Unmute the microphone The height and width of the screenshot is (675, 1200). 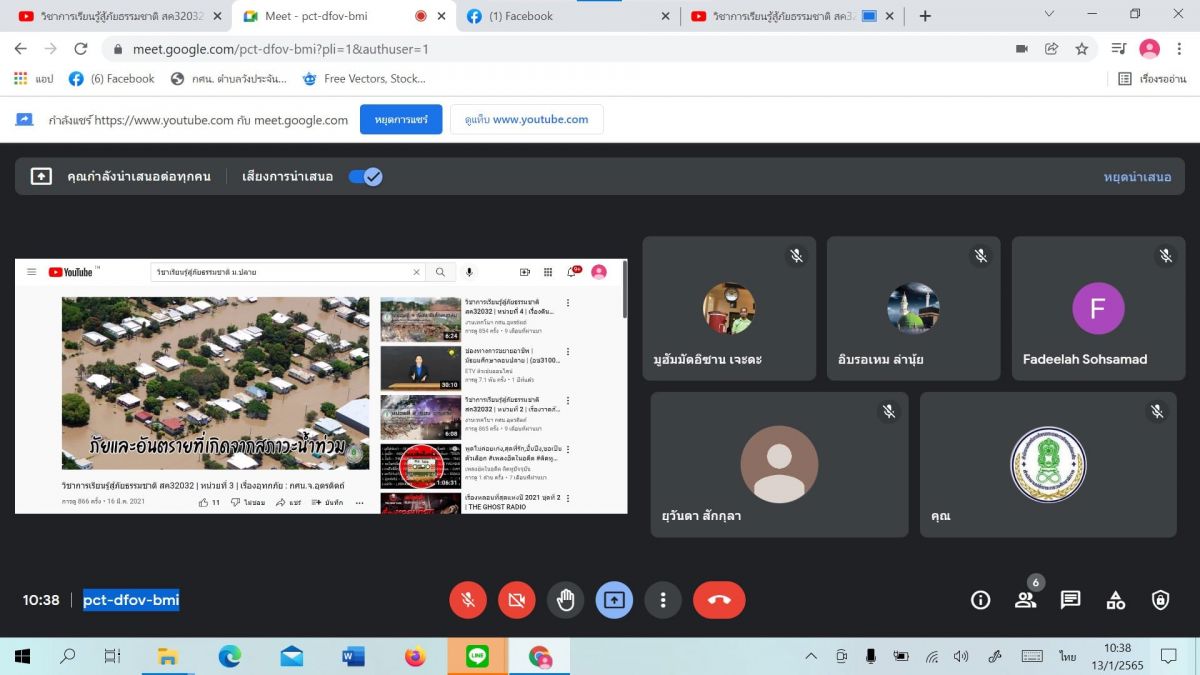point(468,600)
